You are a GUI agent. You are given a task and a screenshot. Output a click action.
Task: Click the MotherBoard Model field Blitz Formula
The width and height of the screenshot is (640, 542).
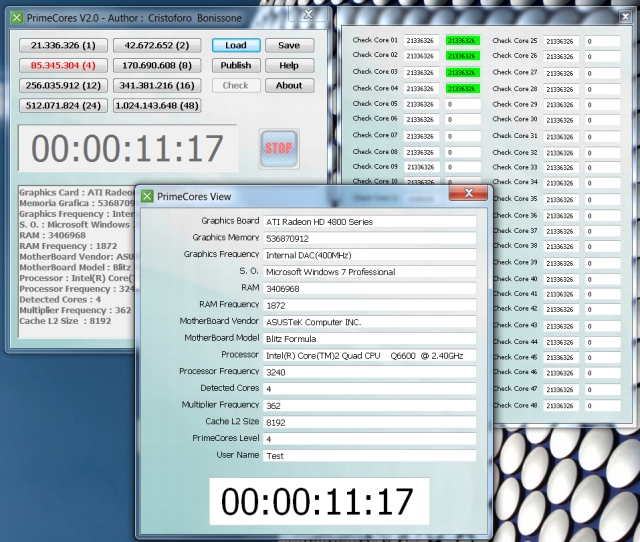369,339
